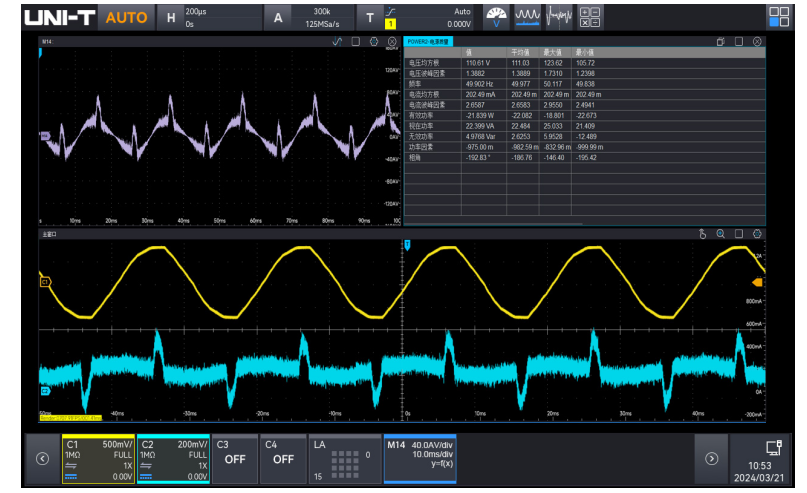Click the zoom magnifier icon in main window

click(x=720, y=234)
